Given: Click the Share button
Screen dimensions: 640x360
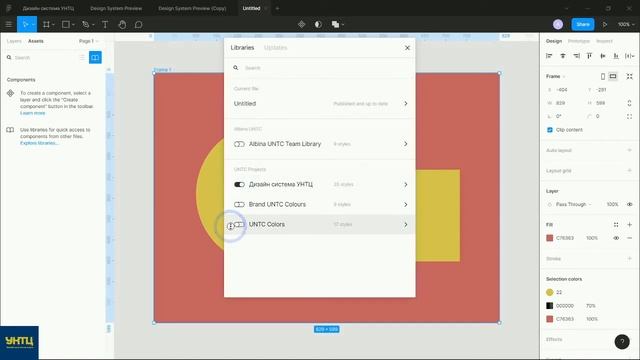Looking at the screenshot, I should (x=582, y=24).
